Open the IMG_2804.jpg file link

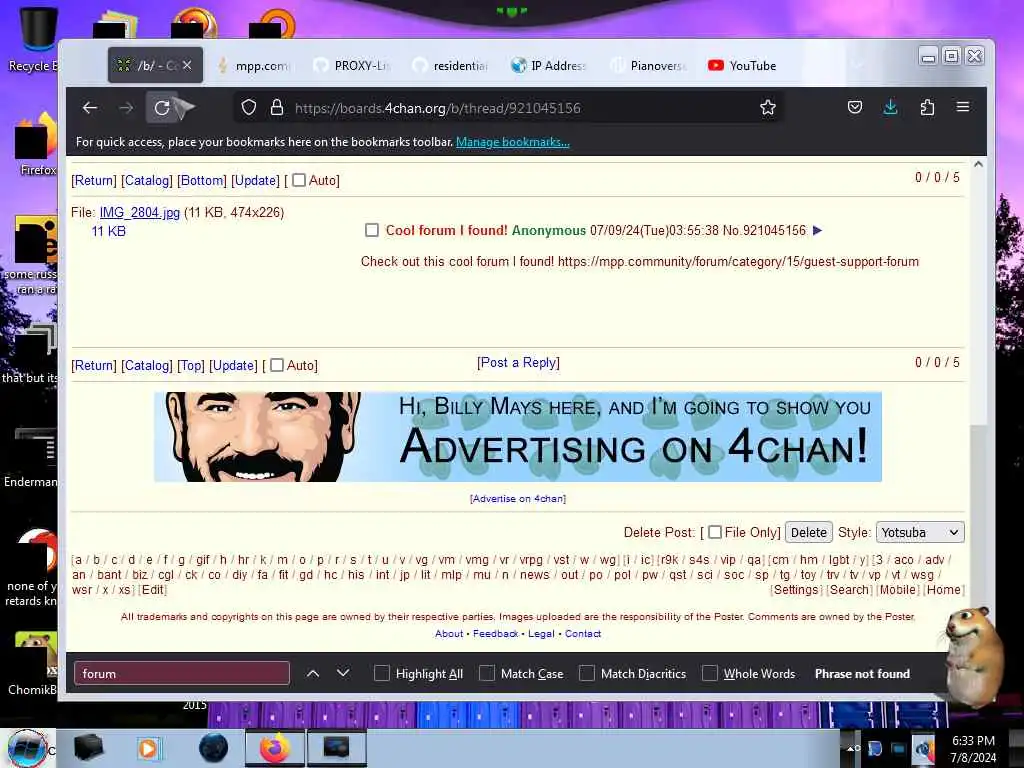(x=140, y=212)
